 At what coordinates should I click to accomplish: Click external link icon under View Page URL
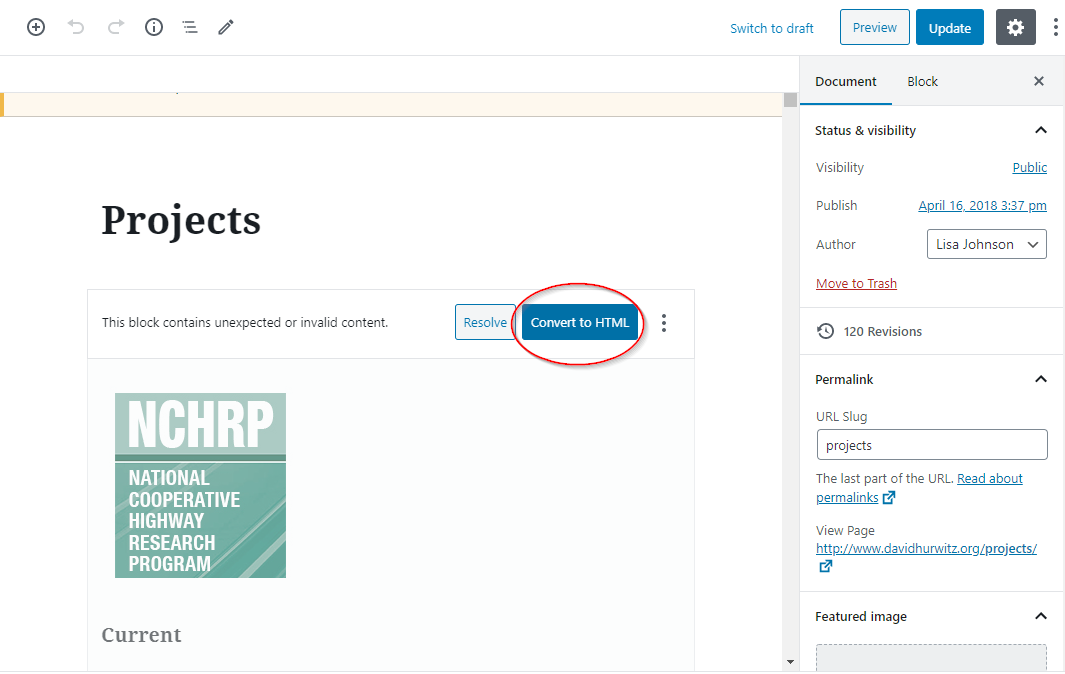[825, 566]
